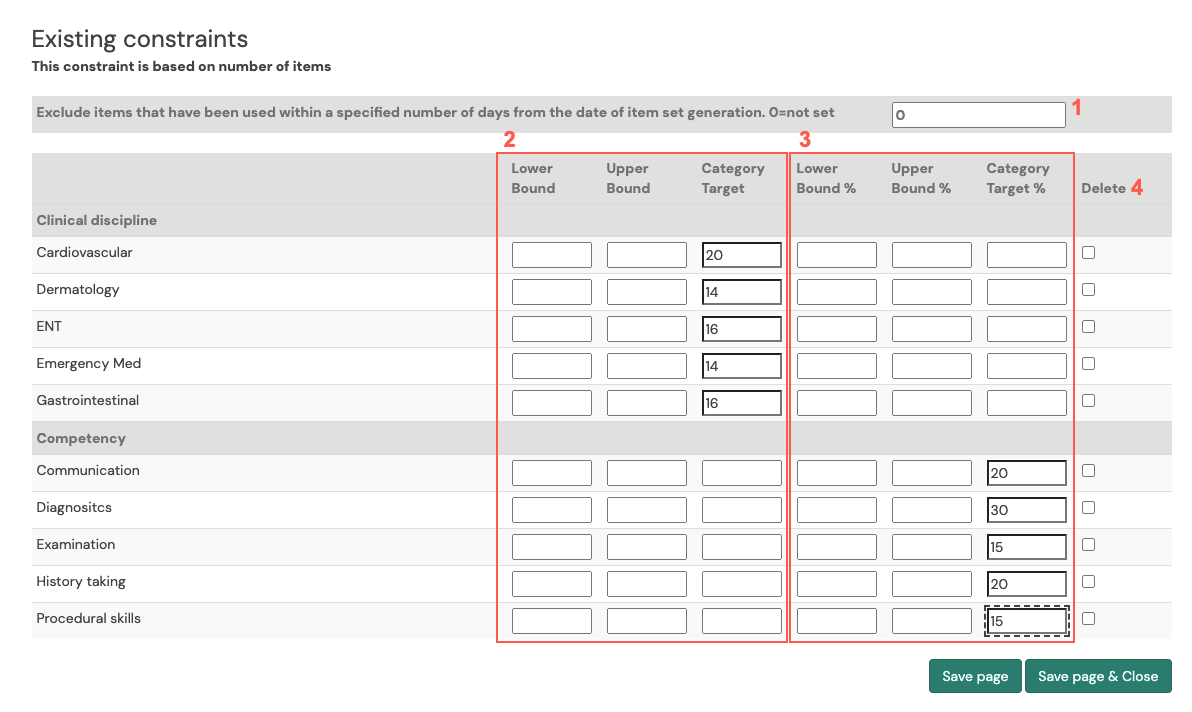This screenshot has height=712, width=1192.
Task: Mark Procedural skills row for deletion
Action: coord(1089,619)
